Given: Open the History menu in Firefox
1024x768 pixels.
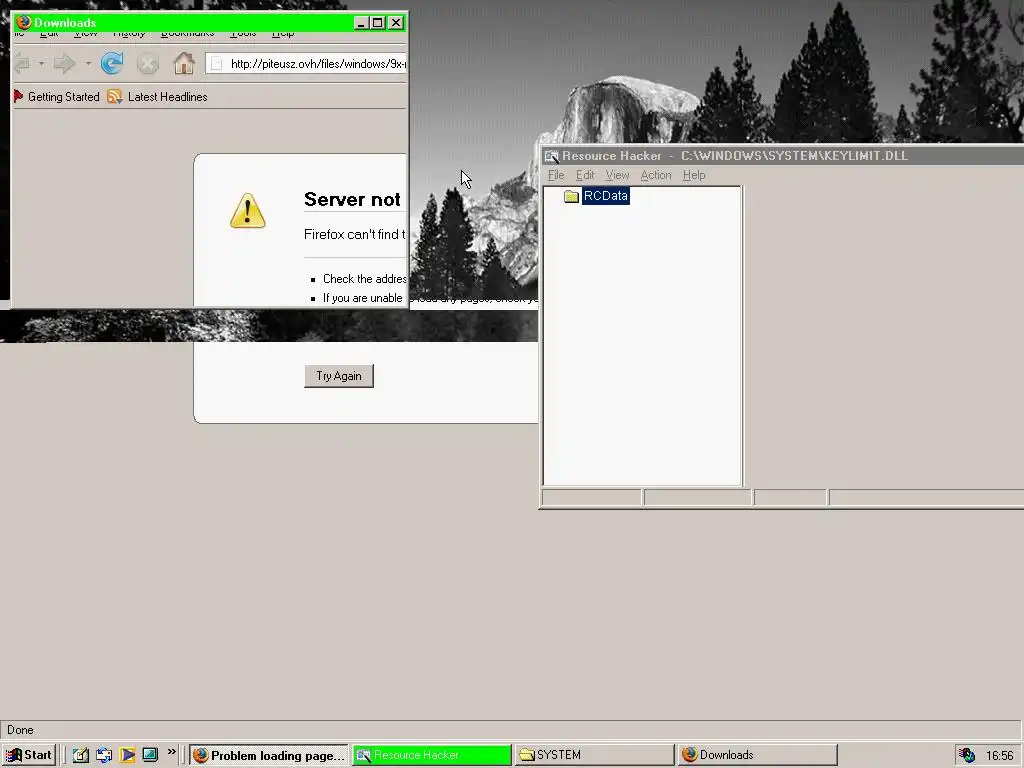Looking at the screenshot, I should point(129,34).
